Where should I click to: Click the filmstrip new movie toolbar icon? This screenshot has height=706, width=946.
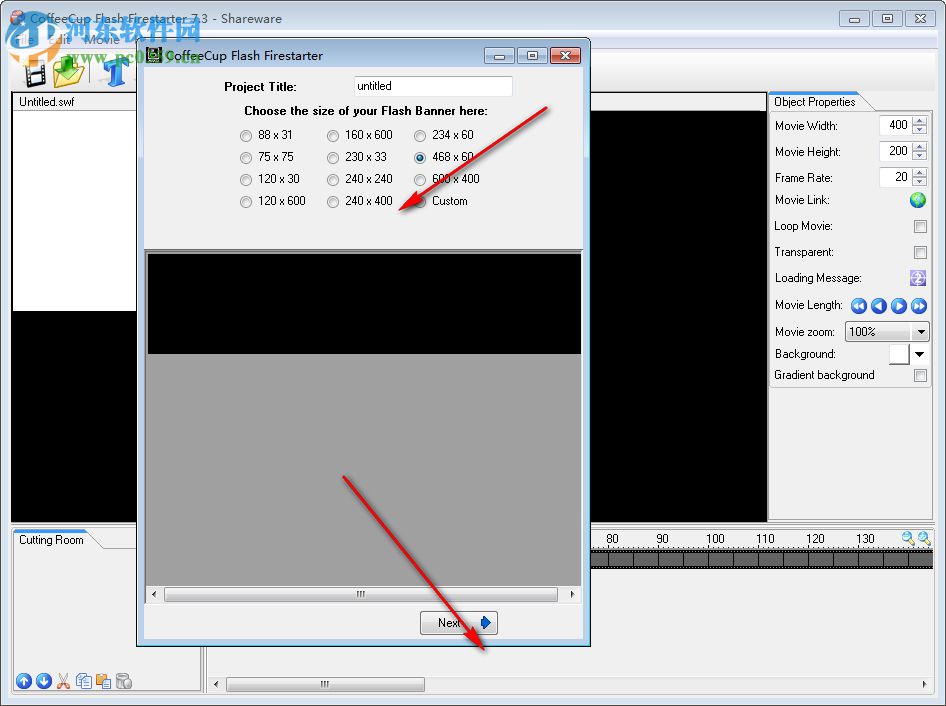[35, 75]
